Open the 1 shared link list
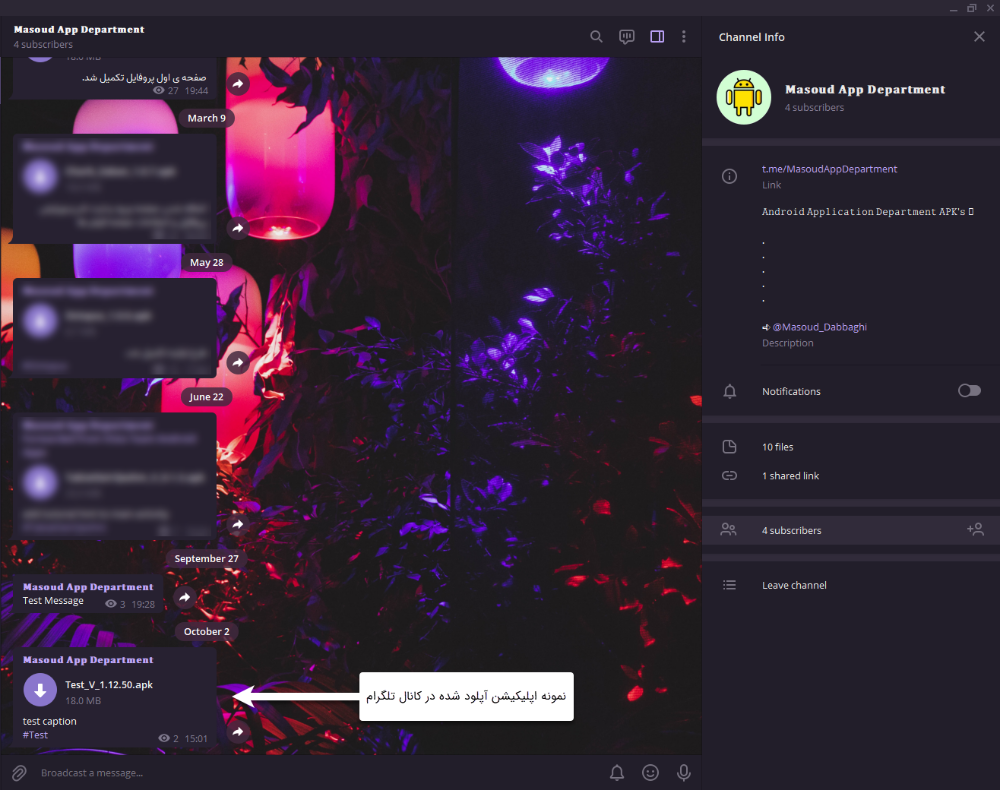This screenshot has height=790, width=1000. (x=851, y=476)
